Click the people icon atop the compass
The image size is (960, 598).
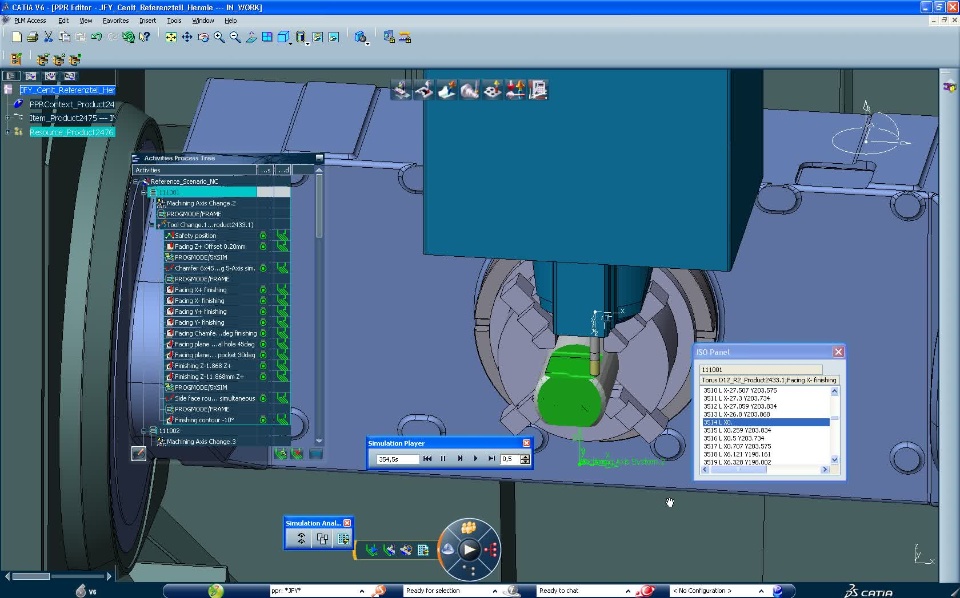[x=469, y=527]
